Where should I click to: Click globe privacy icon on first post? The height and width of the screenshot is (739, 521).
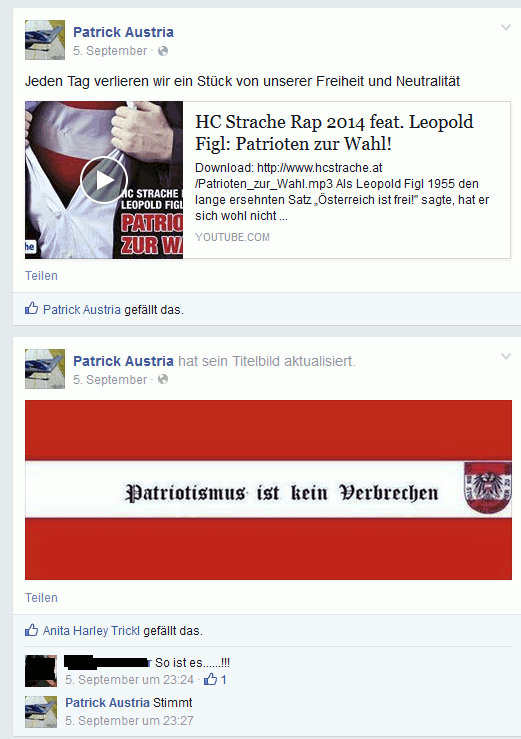[x=163, y=51]
